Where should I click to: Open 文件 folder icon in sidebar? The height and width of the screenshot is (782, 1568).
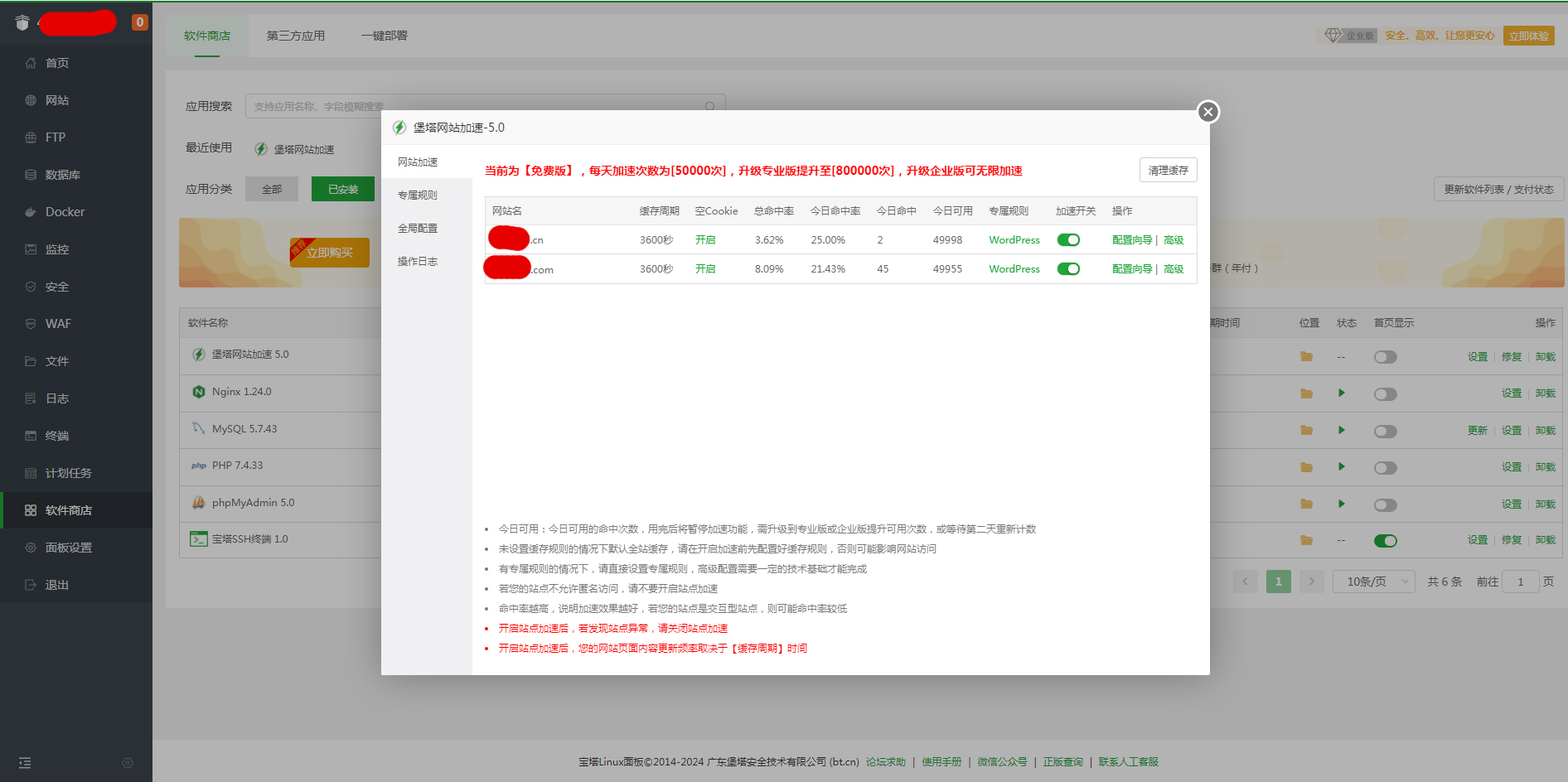coord(31,361)
